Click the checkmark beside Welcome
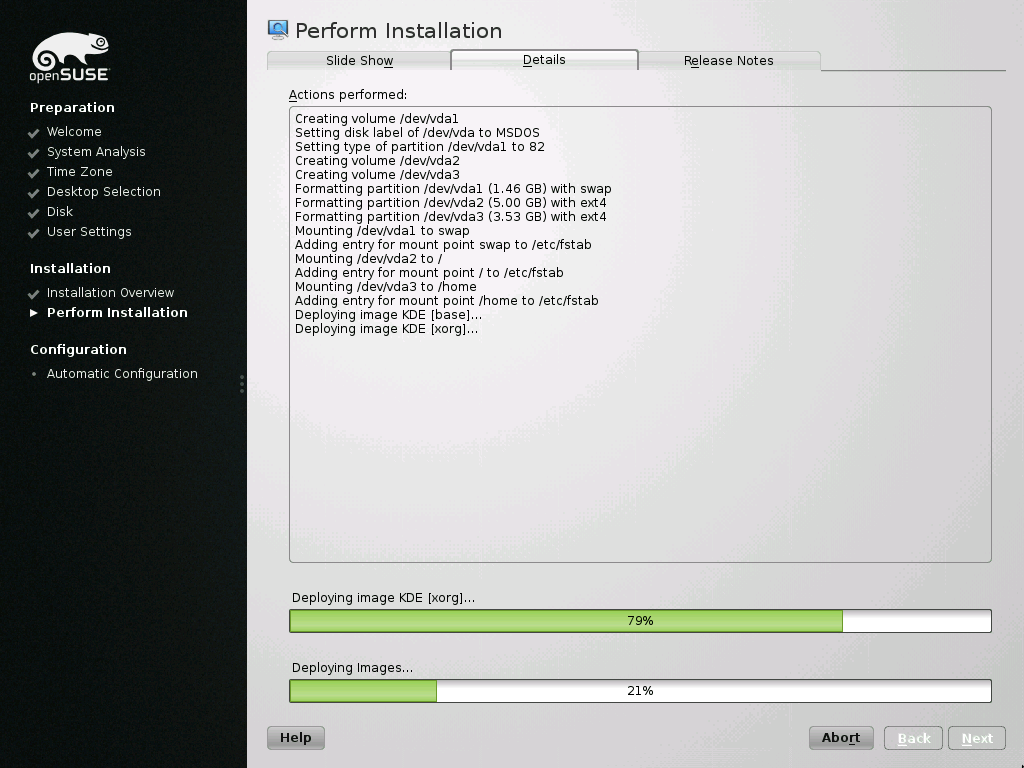This screenshot has height=768, width=1024. (x=34, y=133)
